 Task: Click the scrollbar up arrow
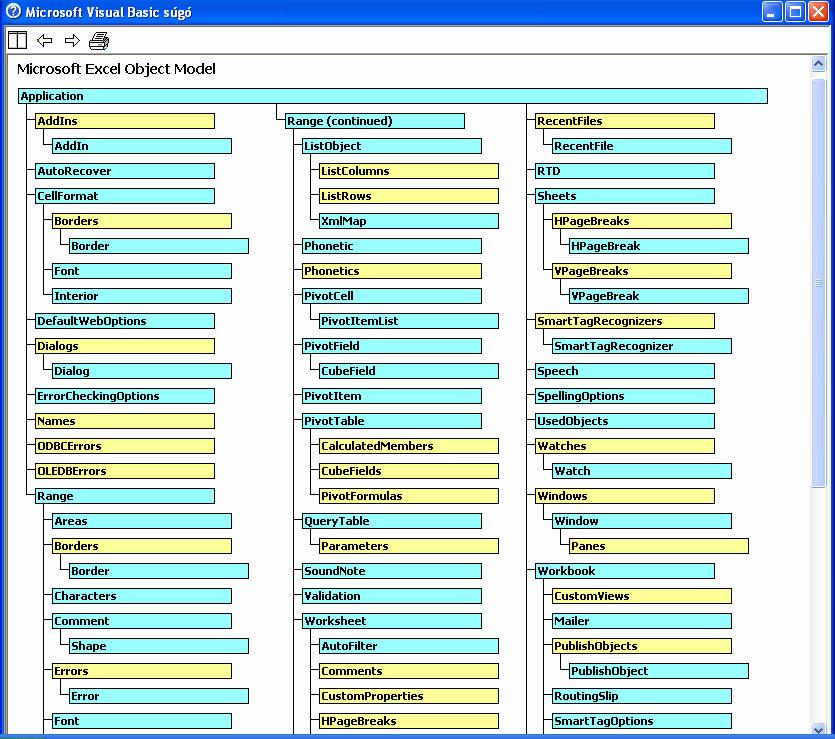[818, 64]
